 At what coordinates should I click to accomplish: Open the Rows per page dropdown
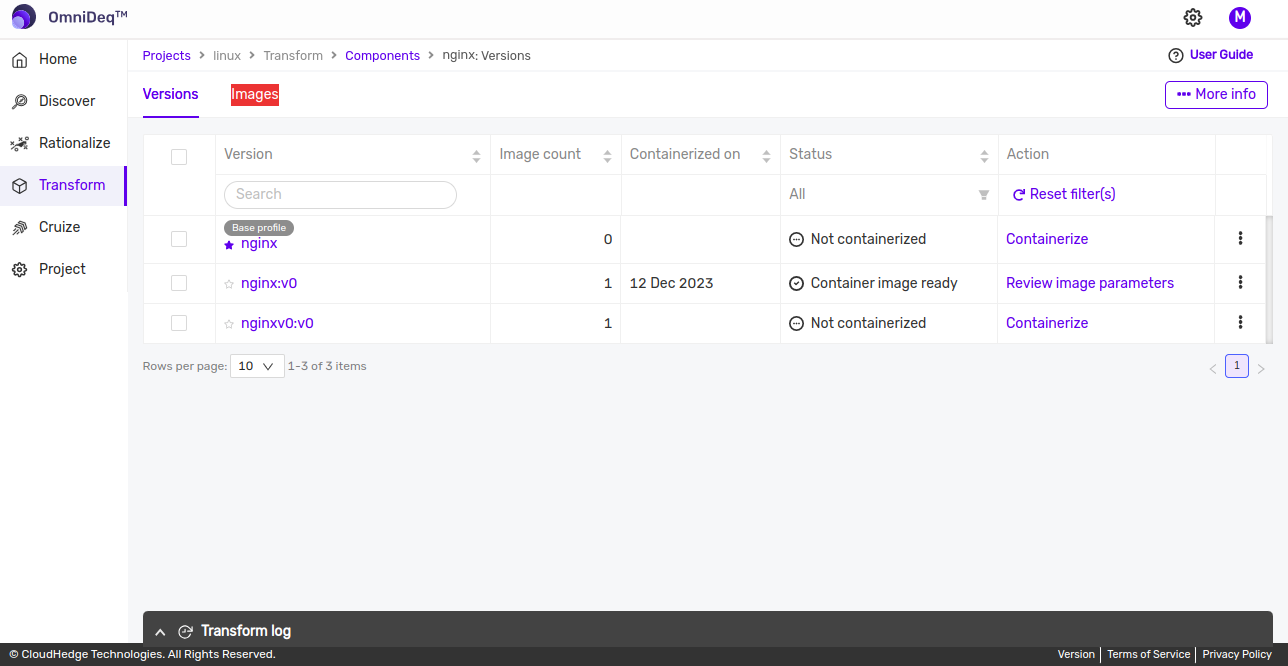coord(258,366)
